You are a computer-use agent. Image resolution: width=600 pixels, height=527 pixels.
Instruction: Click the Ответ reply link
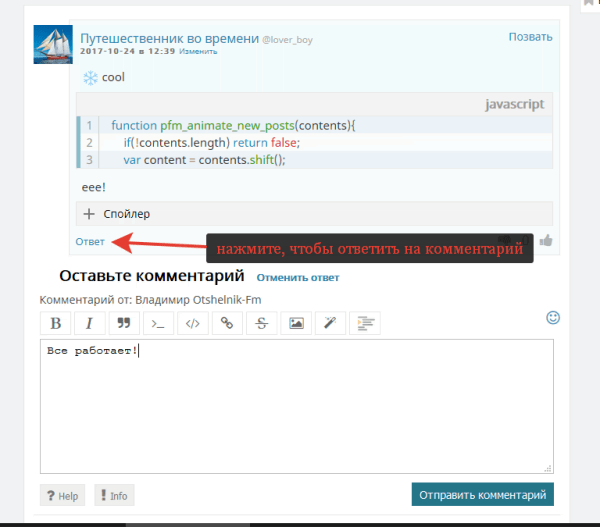(90, 242)
